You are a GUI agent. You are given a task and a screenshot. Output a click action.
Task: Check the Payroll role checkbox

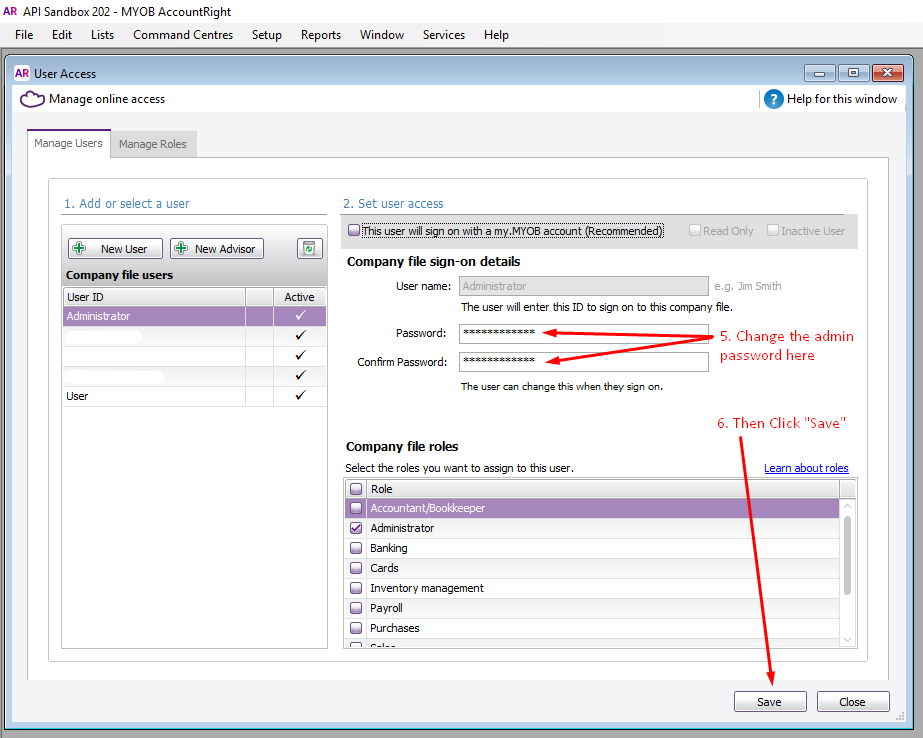pyautogui.click(x=356, y=608)
